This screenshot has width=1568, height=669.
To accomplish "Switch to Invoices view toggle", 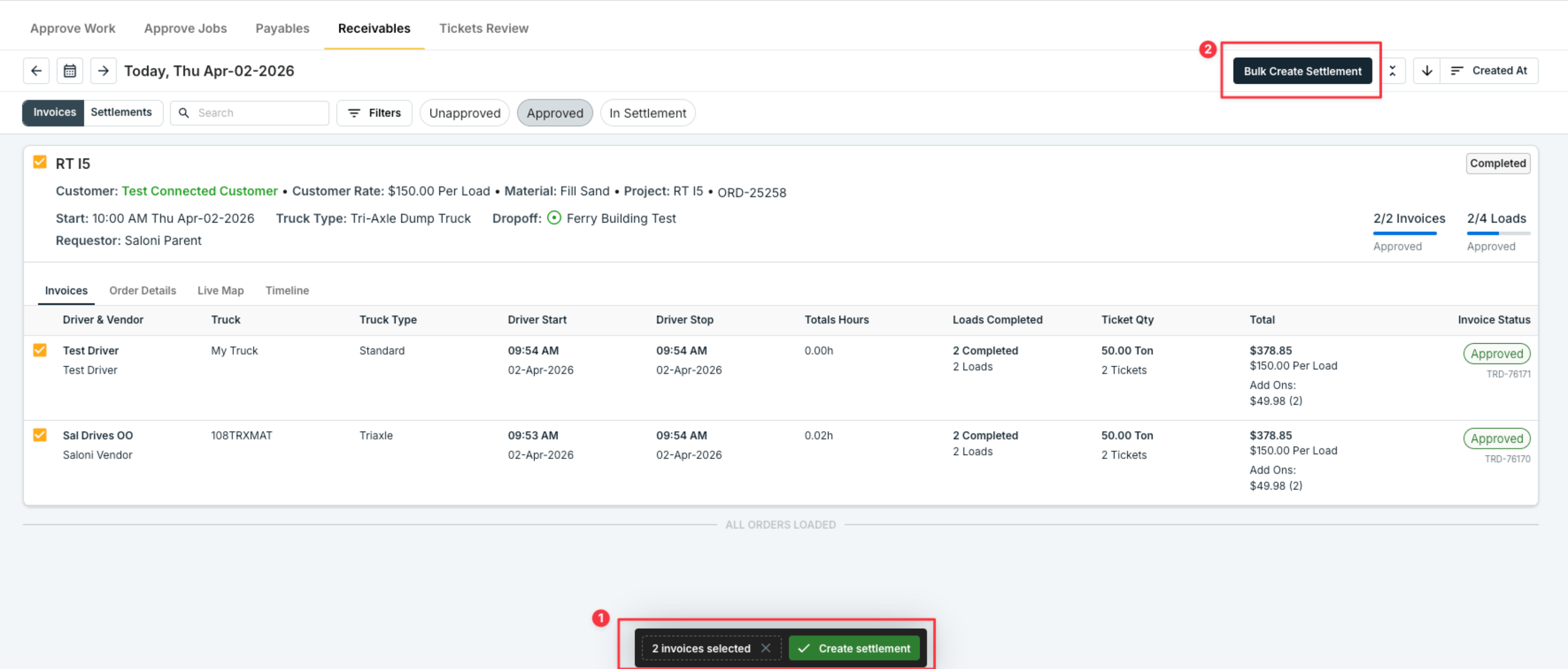I will (x=54, y=113).
